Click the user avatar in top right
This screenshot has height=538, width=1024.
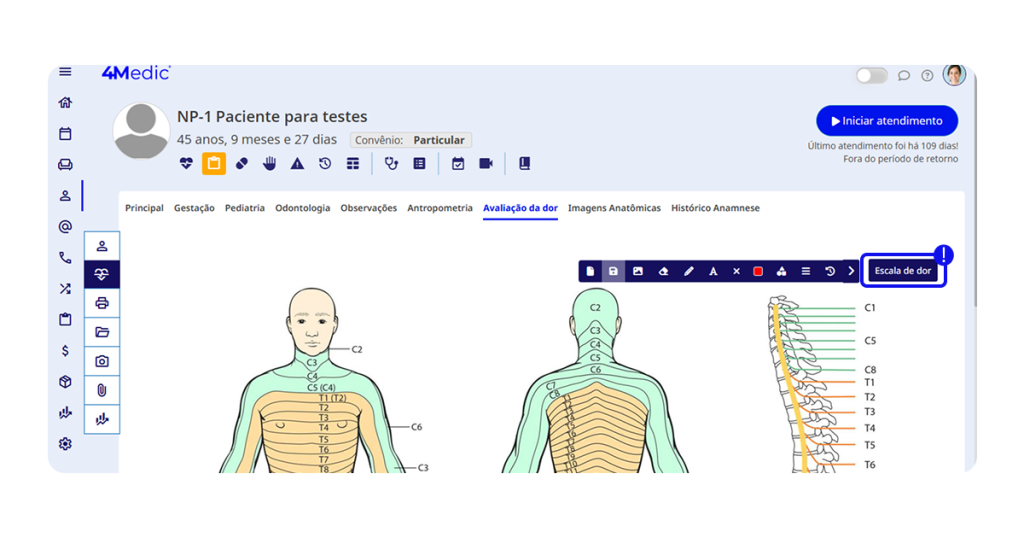click(x=954, y=75)
